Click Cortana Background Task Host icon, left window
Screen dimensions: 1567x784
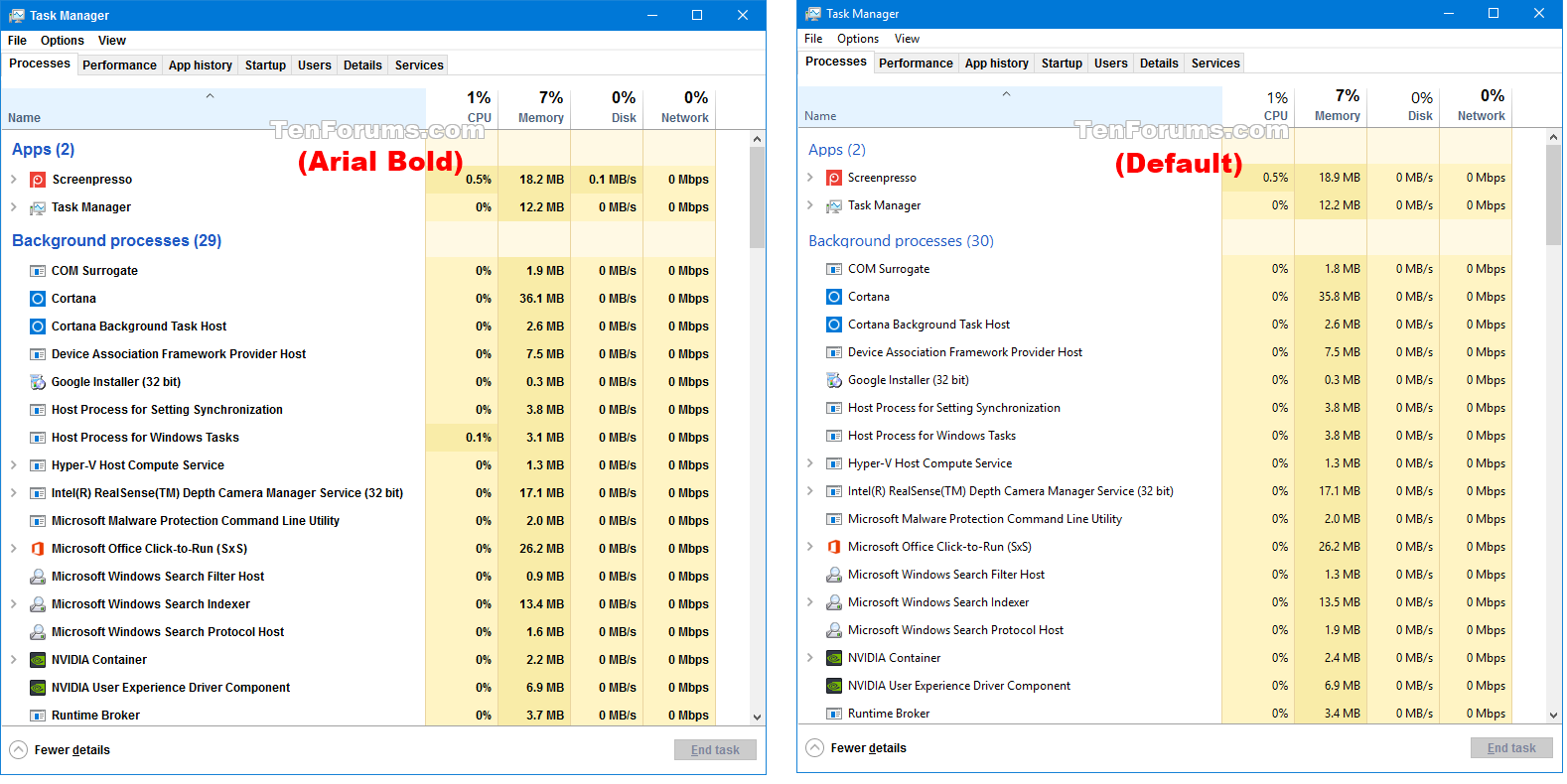click(38, 327)
